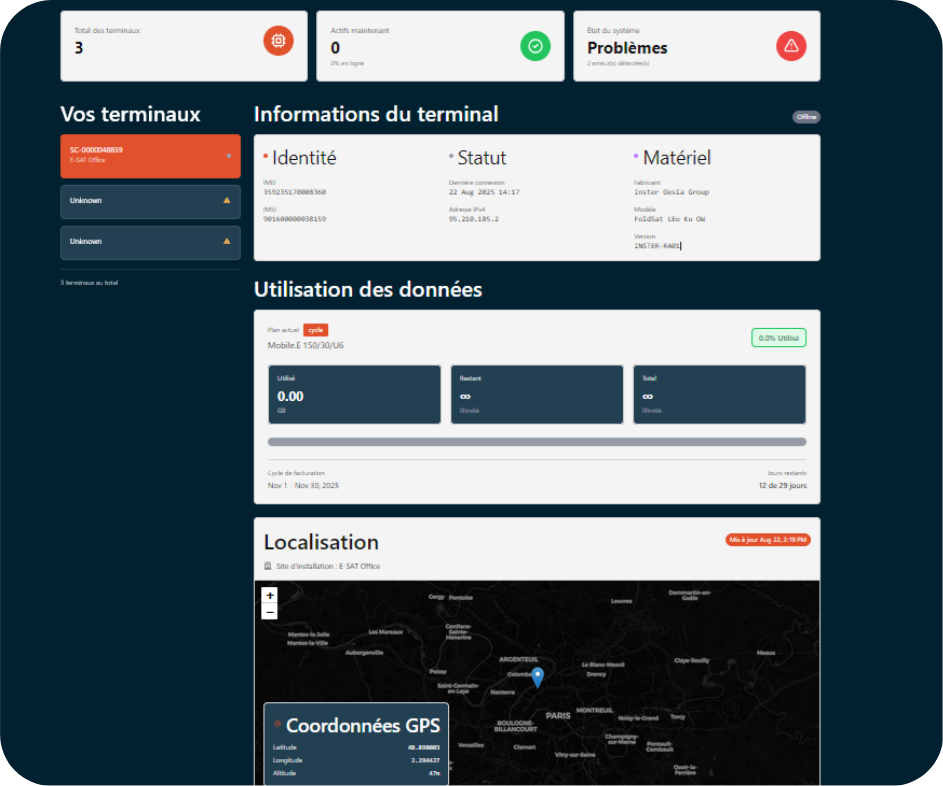Click the orange terminal chip icon

click(x=278, y=41)
